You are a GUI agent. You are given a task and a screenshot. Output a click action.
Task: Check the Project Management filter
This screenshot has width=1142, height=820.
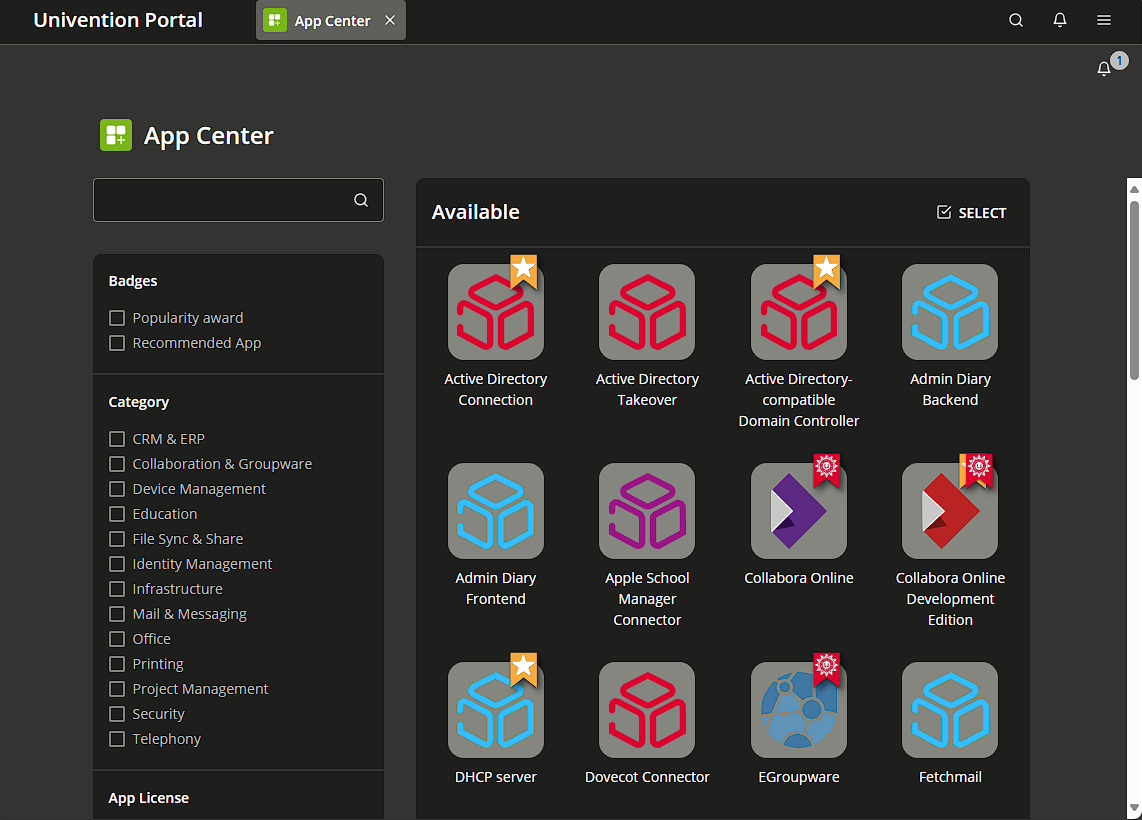[x=117, y=689]
